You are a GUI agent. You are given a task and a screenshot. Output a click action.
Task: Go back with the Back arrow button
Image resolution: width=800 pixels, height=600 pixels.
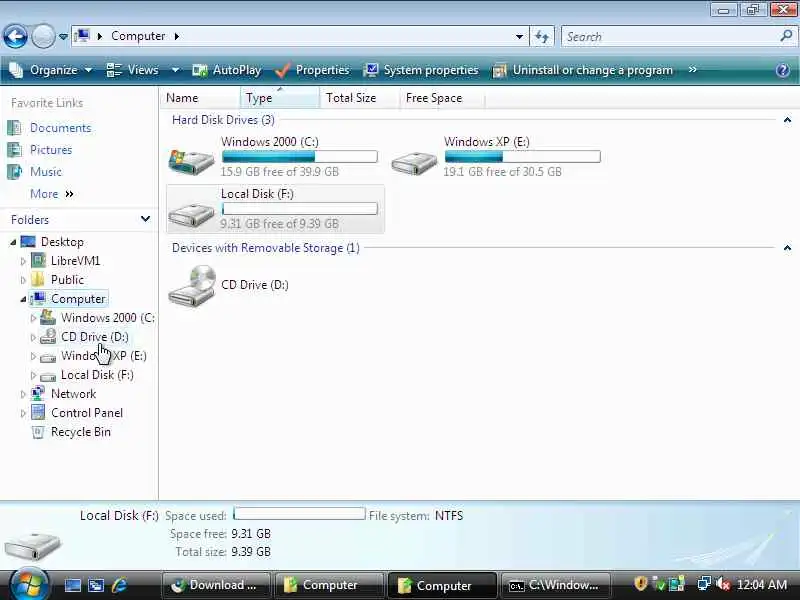point(15,36)
